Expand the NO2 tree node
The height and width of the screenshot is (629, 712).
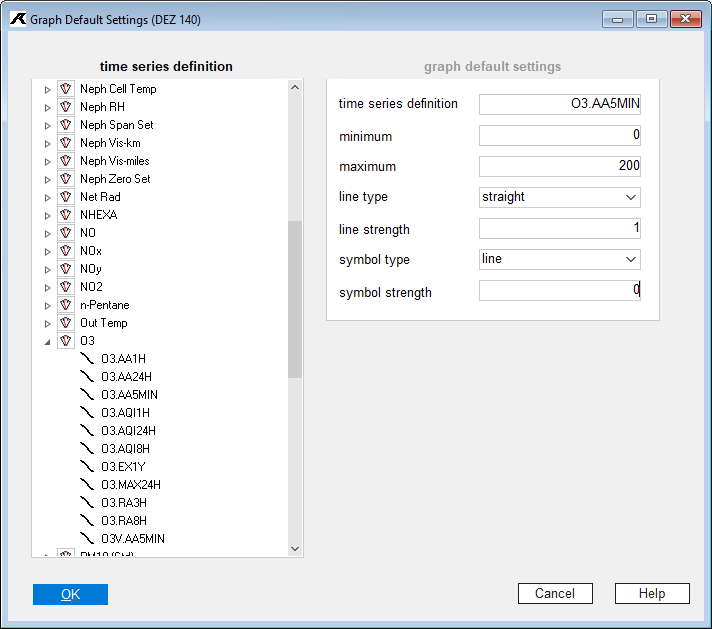tap(47, 287)
